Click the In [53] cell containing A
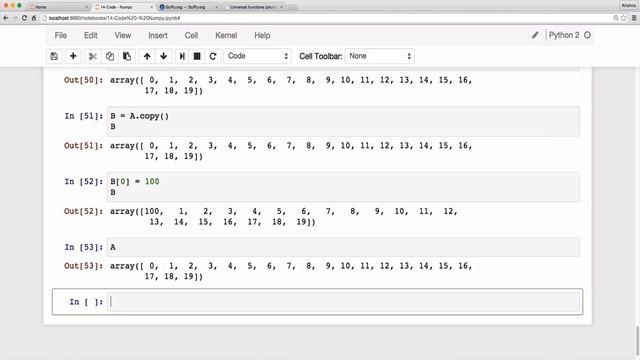The width and height of the screenshot is (640, 360). [343, 247]
